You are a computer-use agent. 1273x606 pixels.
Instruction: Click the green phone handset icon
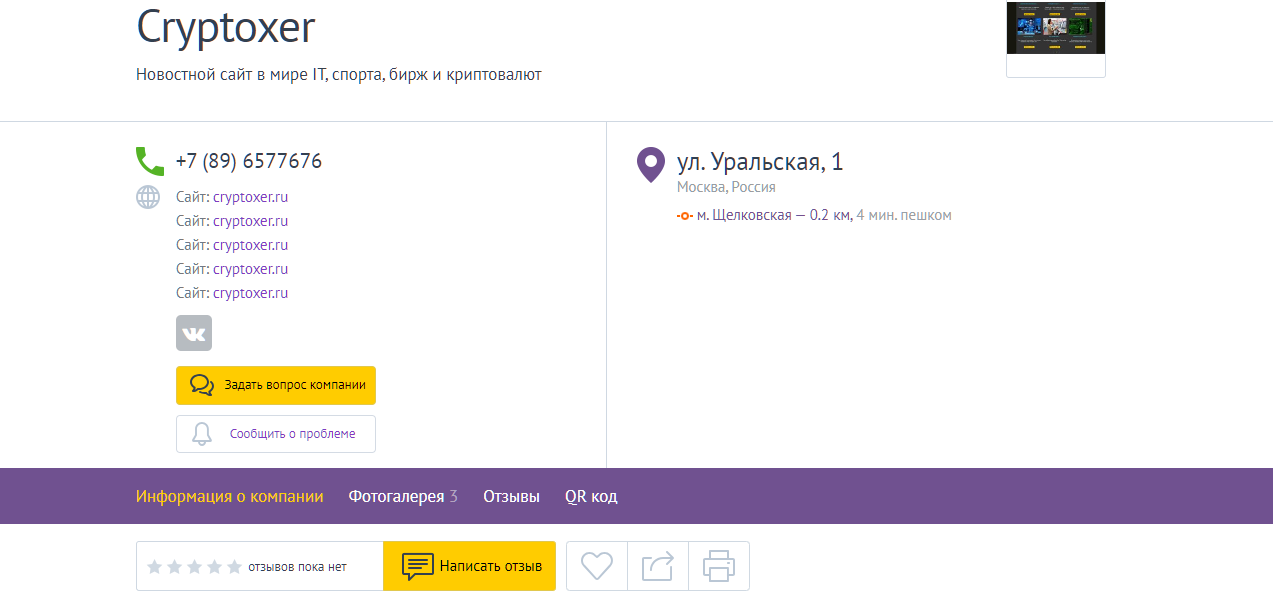point(148,160)
